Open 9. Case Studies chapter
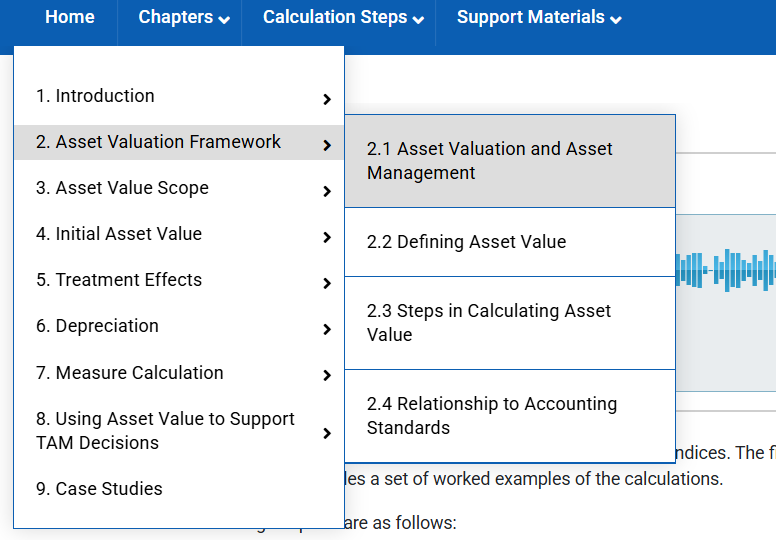 click(x=99, y=489)
